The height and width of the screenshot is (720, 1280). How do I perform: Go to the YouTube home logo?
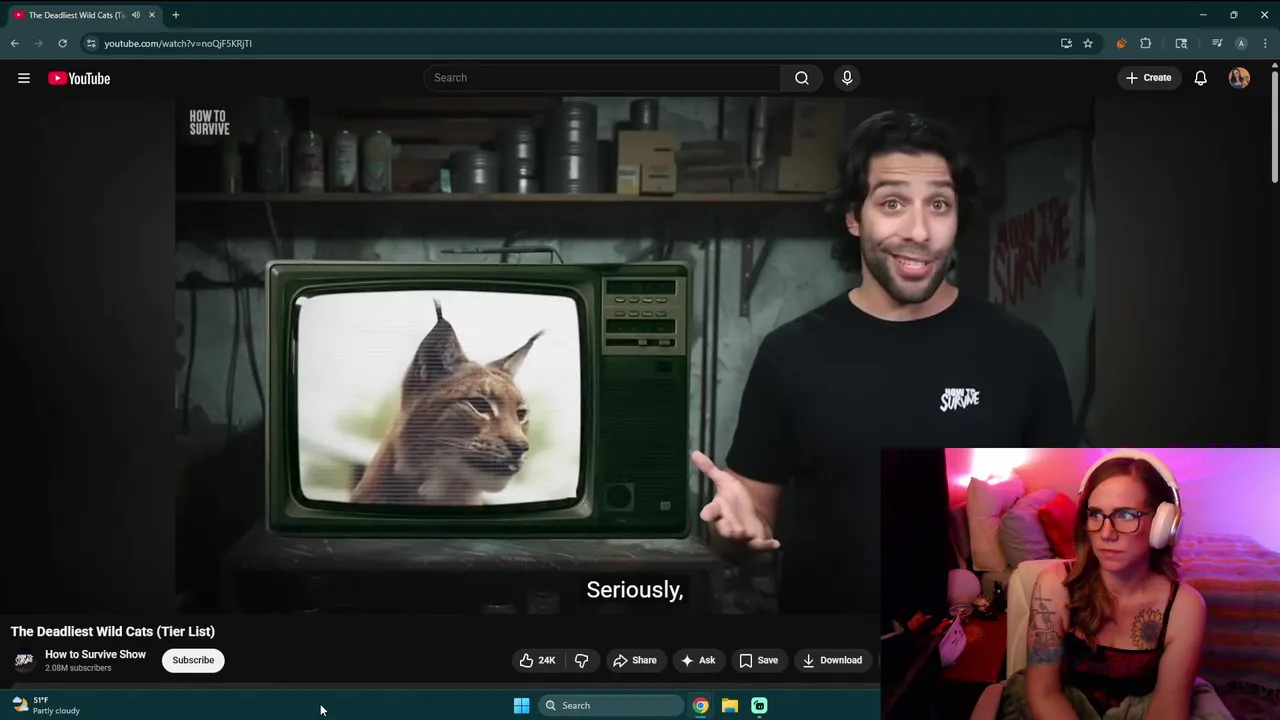point(79,78)
